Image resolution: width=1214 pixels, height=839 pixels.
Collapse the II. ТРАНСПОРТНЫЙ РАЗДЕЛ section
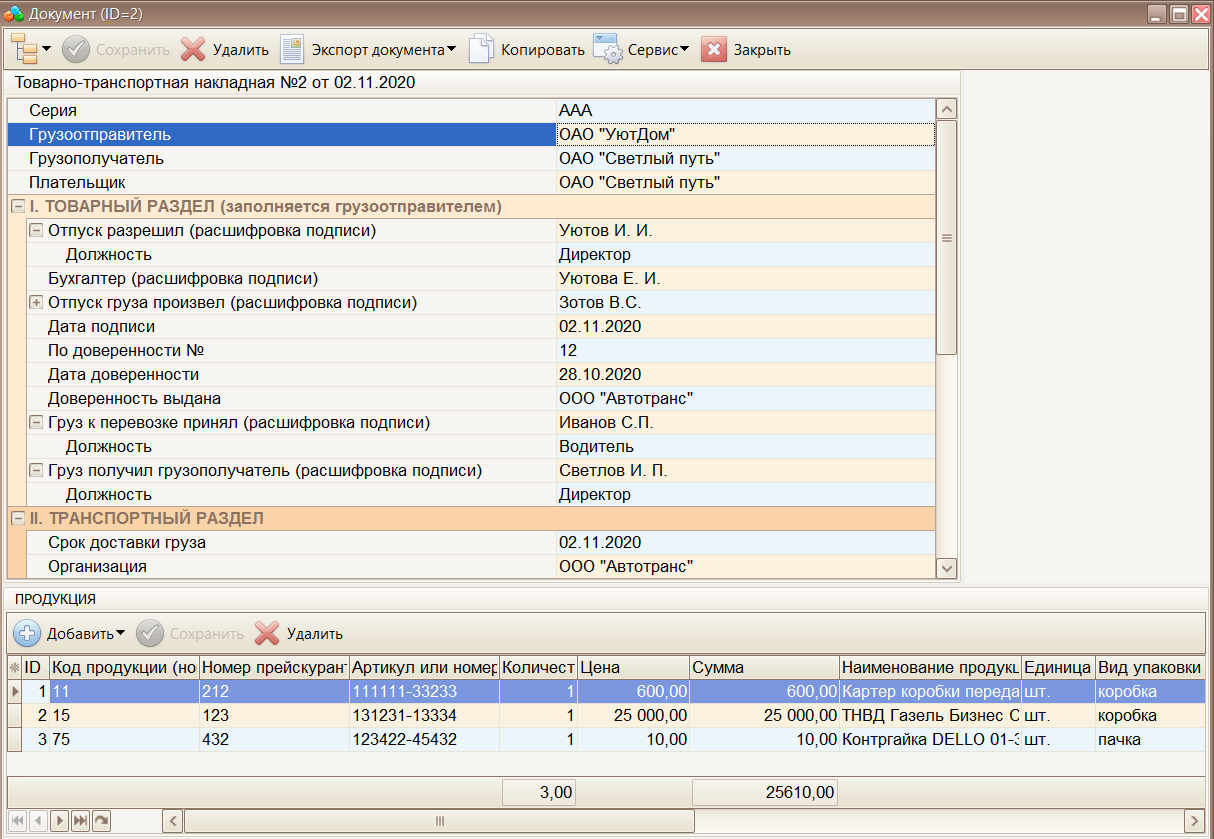tap(17, 519)
